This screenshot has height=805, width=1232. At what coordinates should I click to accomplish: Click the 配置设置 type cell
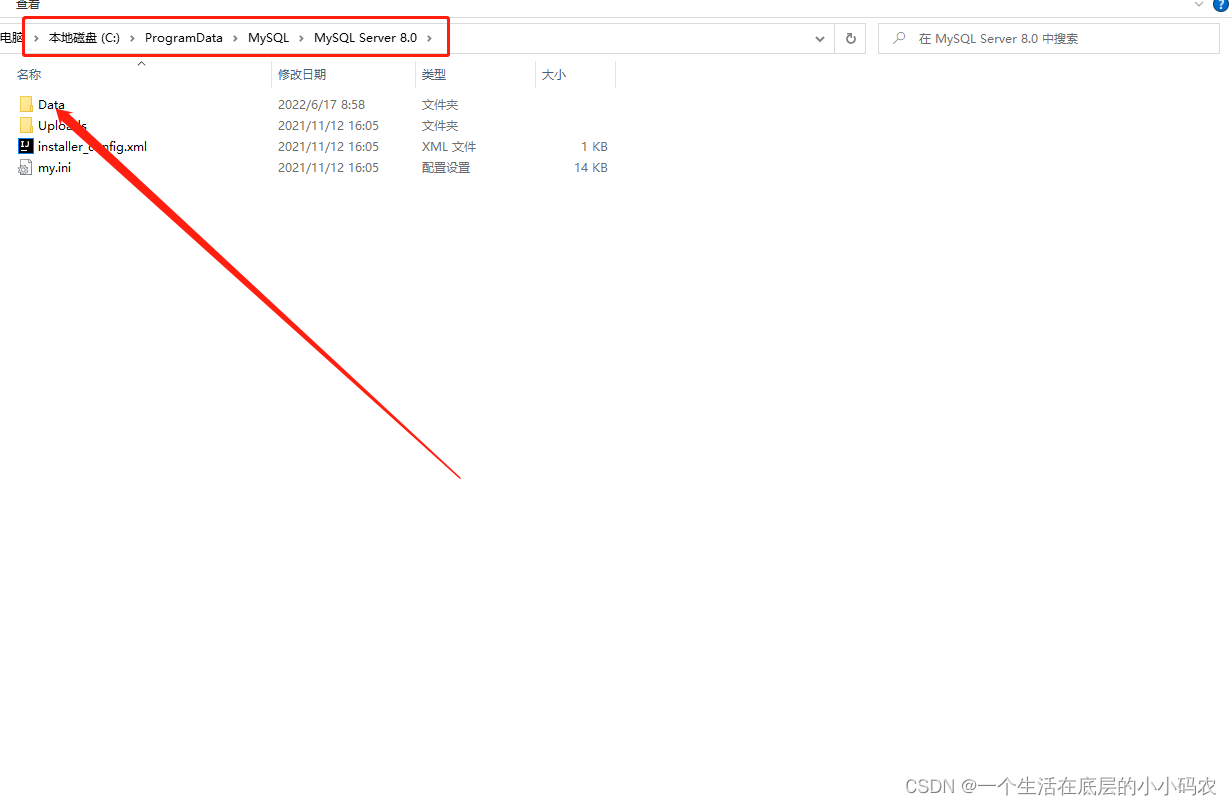point(446,168)
